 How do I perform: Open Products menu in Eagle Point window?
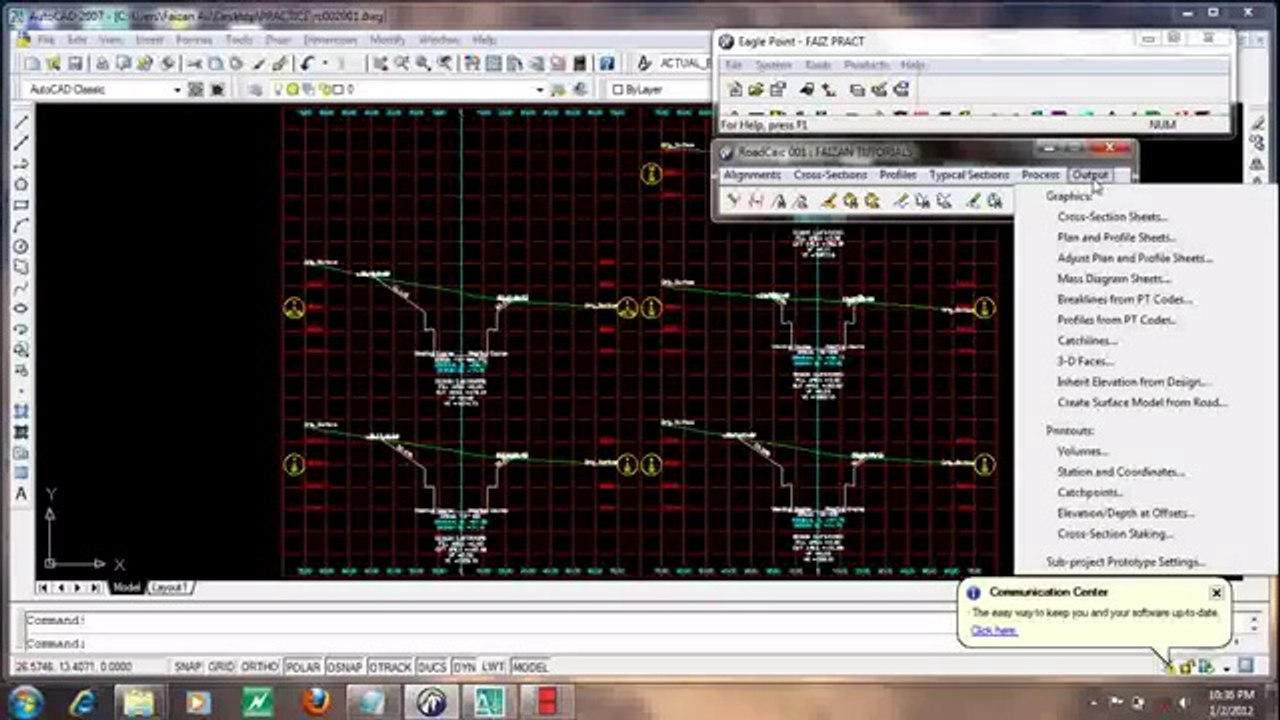pos(866,65)
